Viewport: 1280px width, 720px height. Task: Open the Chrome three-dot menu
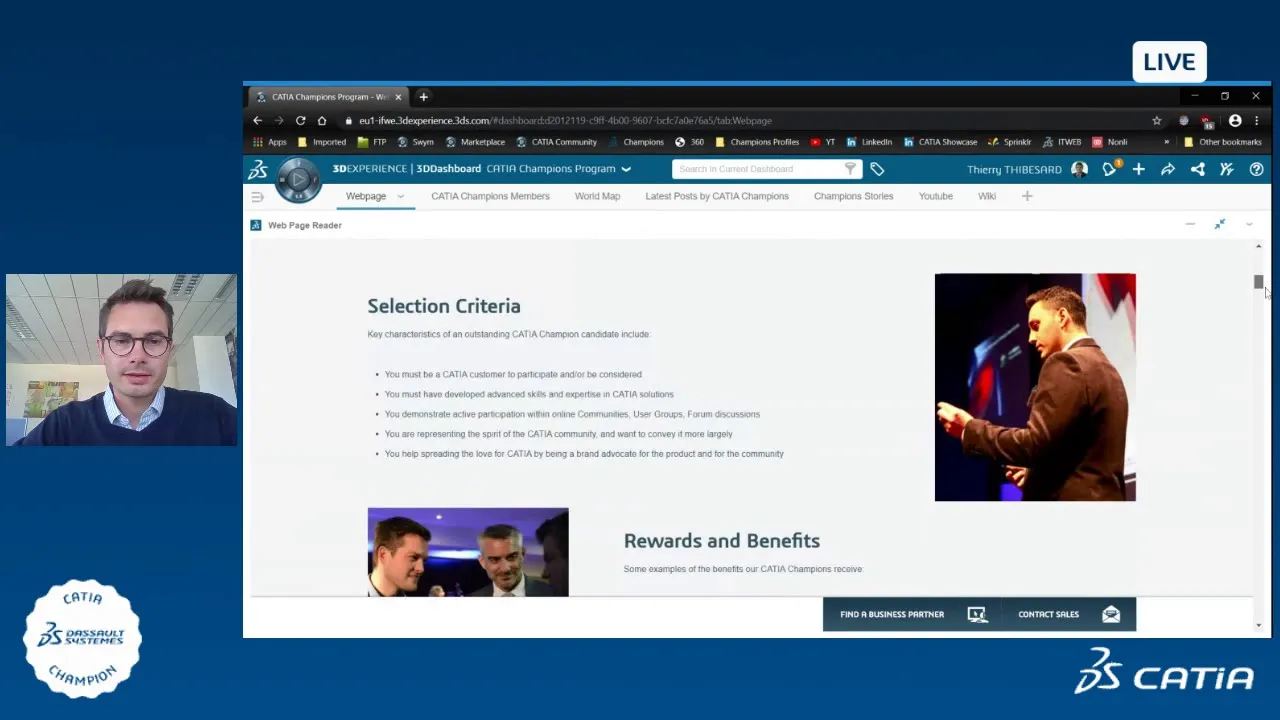[x=1257, y=121]
